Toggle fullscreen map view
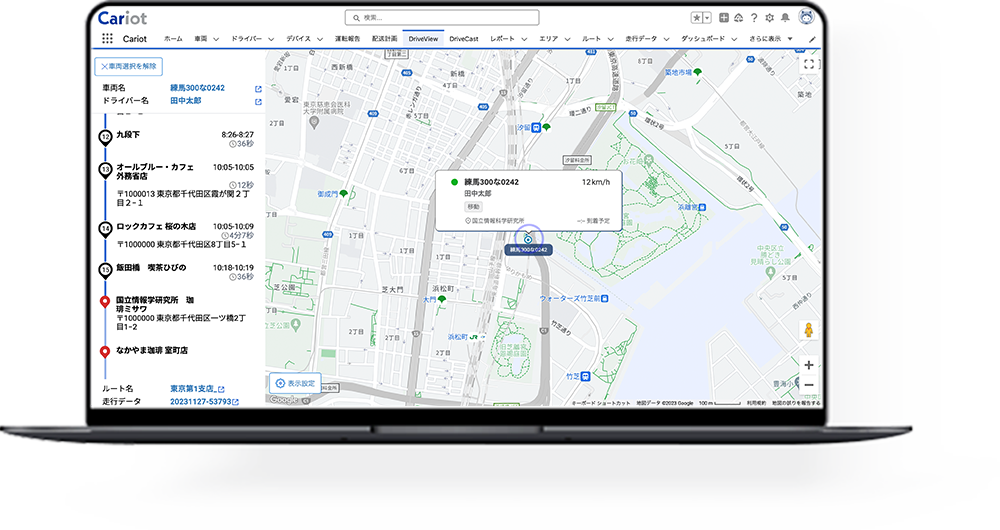The width and height of the screenshot is (1000, 530). pyautogui.click(x=808, y=64)
